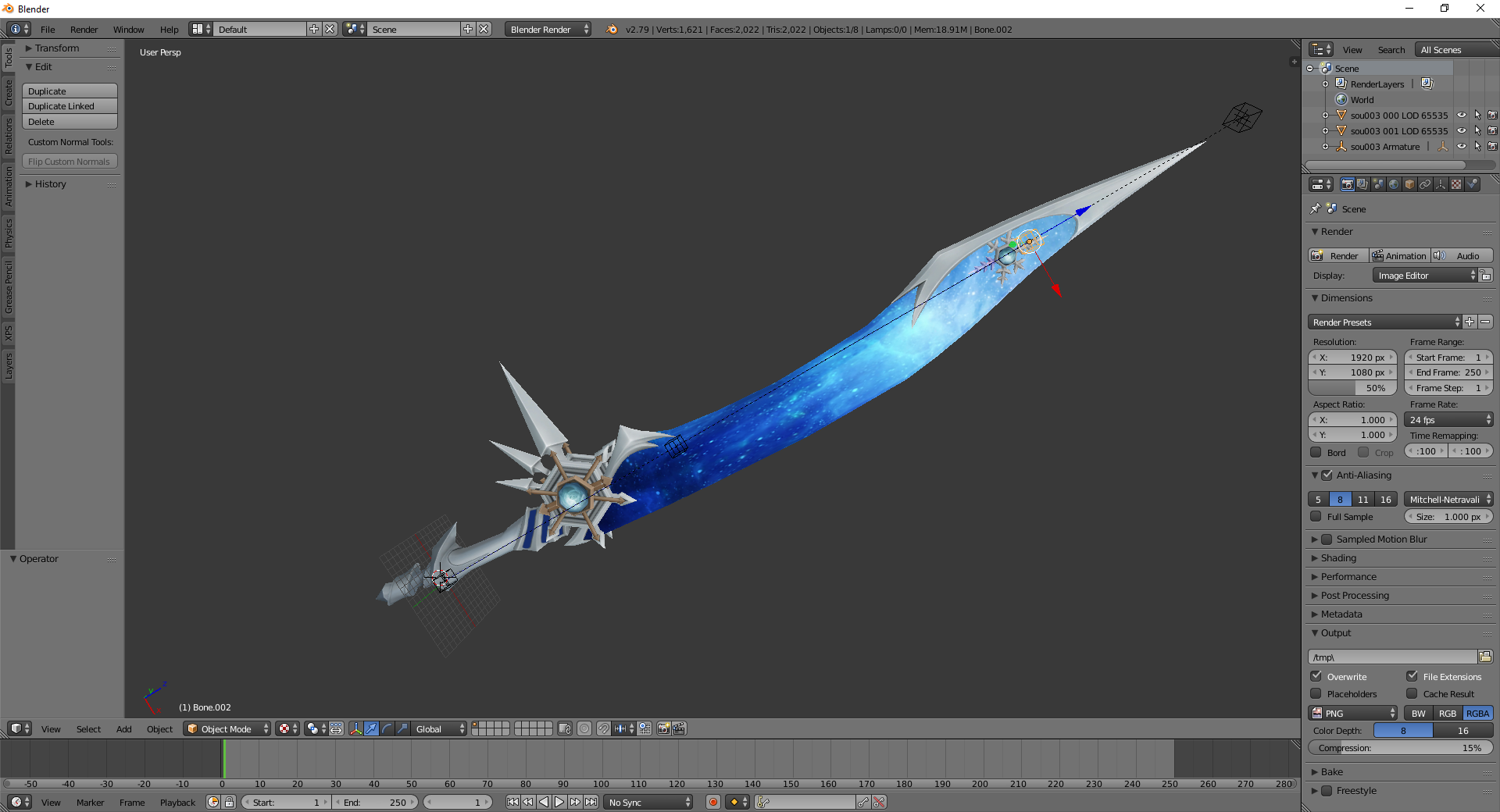Select the rotate manipulator arc icon
Screen dimensions: 1500x812
click(387, 728)
